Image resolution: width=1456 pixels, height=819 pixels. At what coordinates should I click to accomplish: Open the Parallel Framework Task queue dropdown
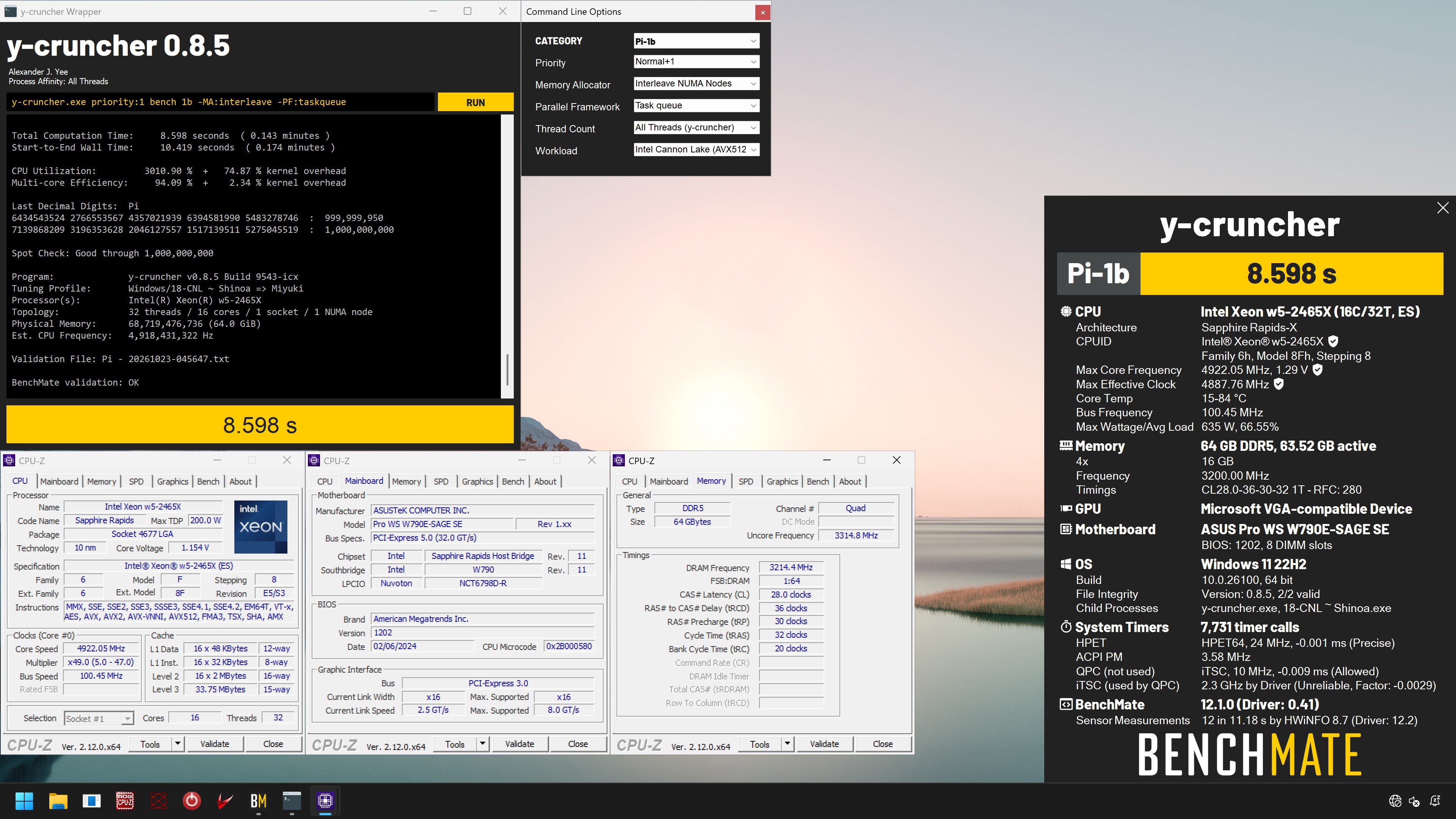(x=696, y=106)
